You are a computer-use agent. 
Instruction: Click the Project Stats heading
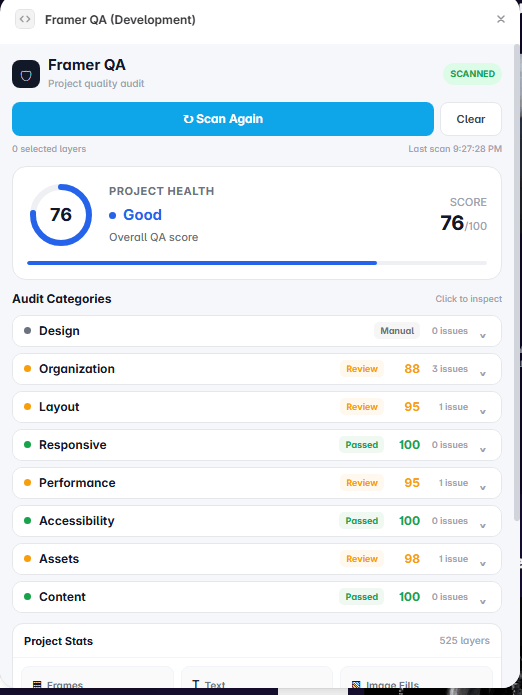[58, 641]
